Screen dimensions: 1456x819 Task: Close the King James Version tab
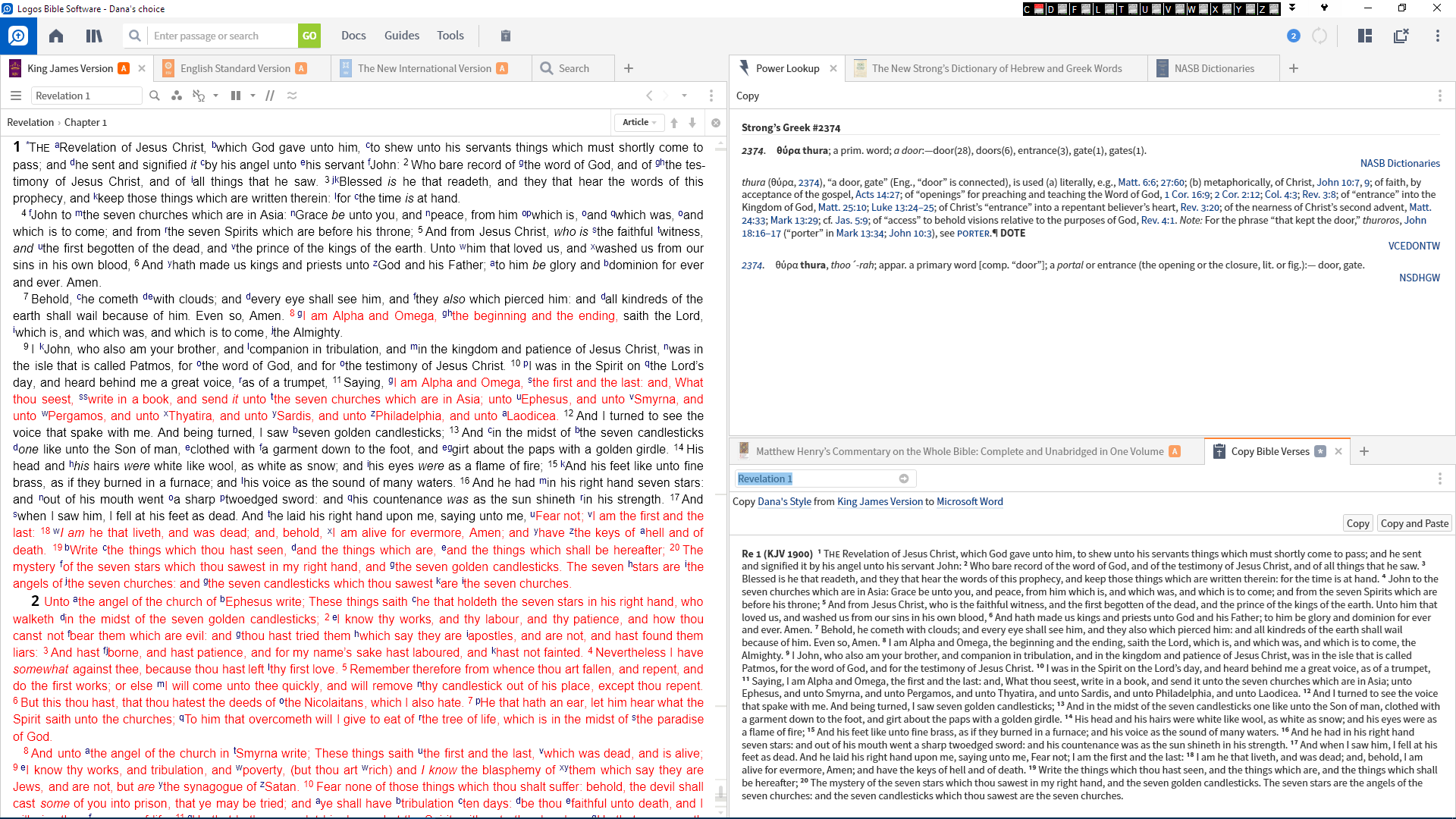tap(142, 68)
